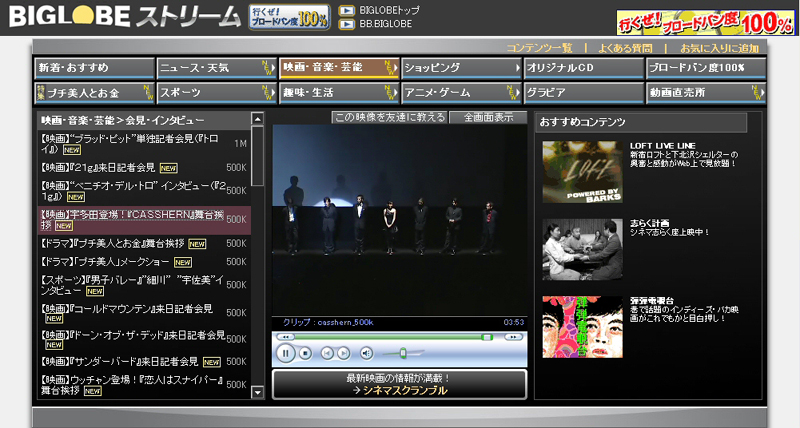Click この映像を友達に教える button
The image size is (800, 428).
(x=390, y=117)
